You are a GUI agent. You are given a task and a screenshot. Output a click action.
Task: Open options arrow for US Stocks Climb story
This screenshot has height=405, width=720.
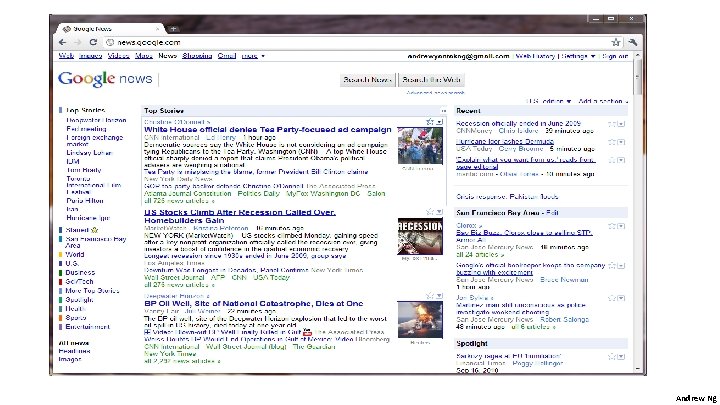[x=439, y=212]
